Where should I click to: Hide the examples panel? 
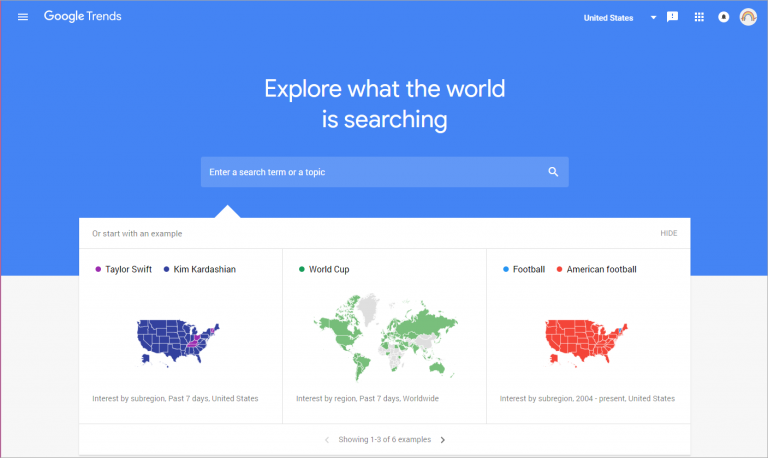click(668, 233)
